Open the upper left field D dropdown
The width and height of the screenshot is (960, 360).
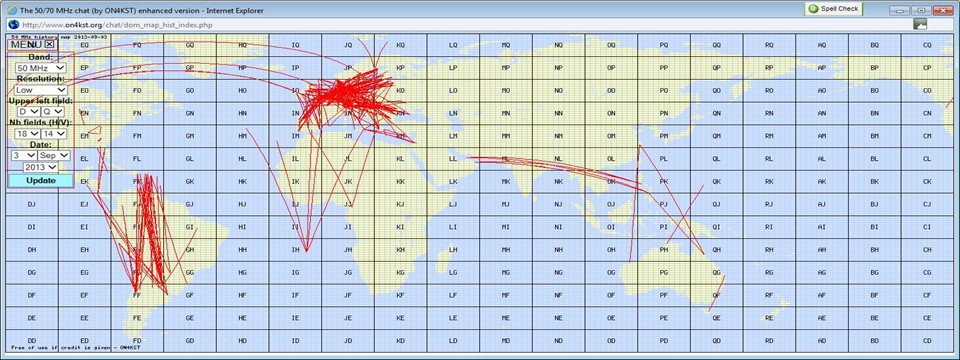click(x=29, y=111)
